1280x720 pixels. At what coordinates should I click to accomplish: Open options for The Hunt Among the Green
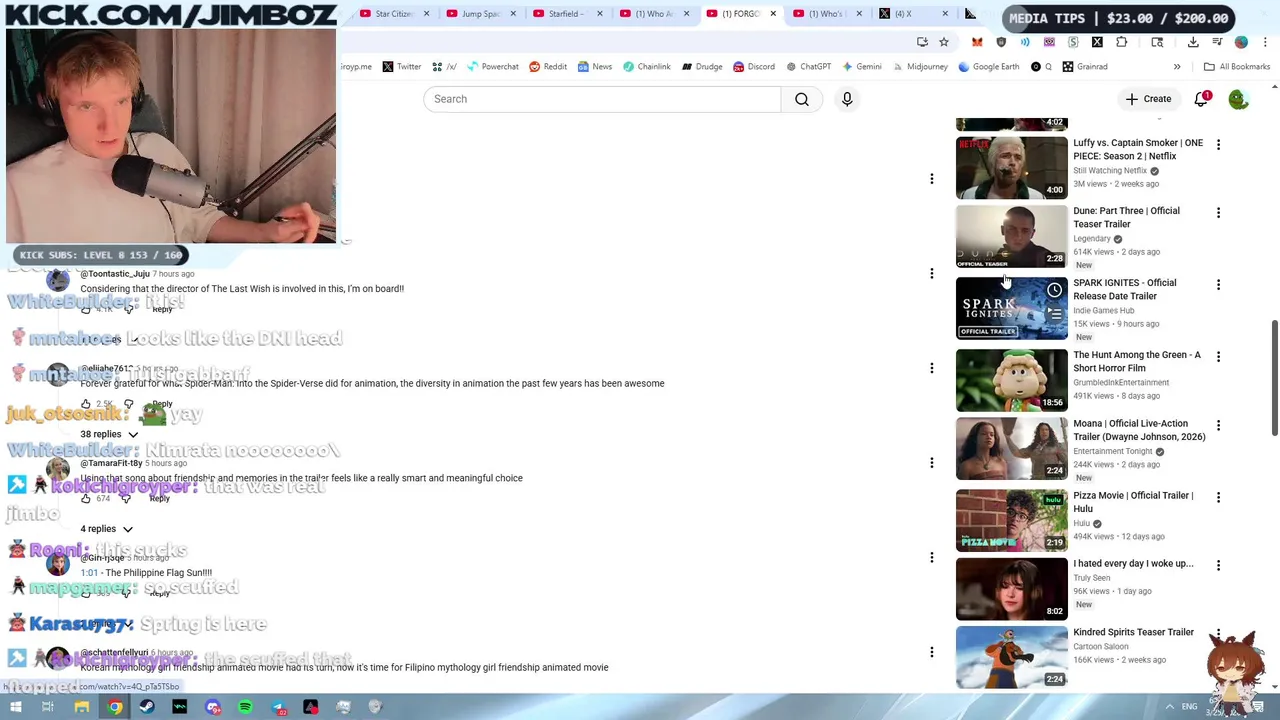point(1218,357)
